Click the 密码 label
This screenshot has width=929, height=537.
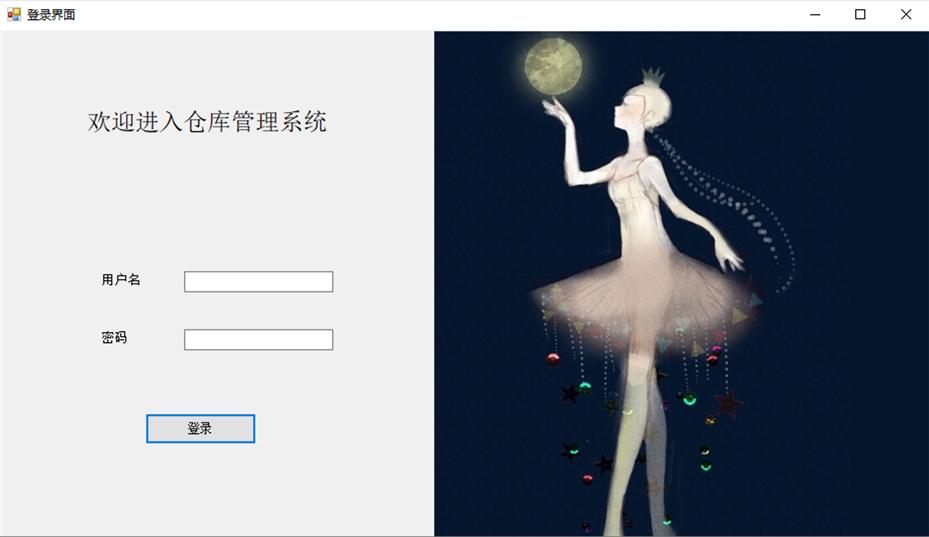[114, 338]
